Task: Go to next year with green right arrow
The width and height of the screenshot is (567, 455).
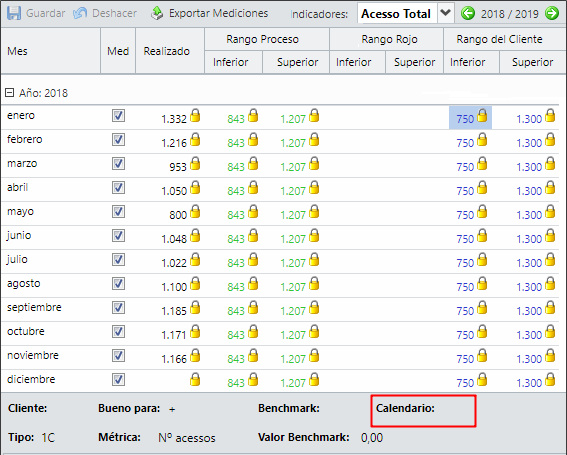Action: 552,13
